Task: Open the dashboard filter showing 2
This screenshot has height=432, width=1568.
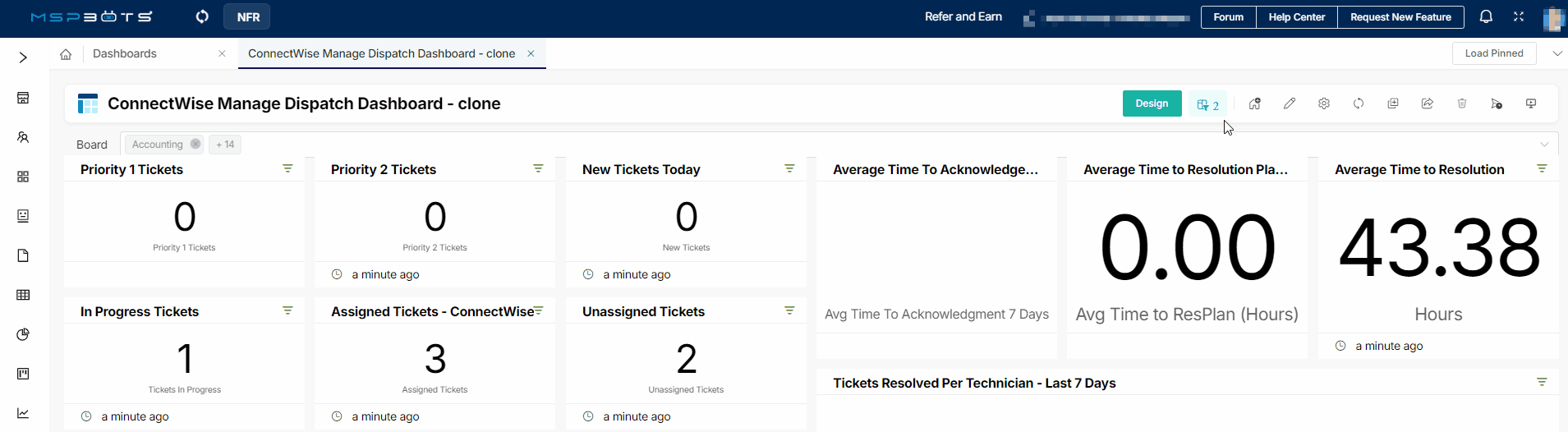Action: [1207, 104]
